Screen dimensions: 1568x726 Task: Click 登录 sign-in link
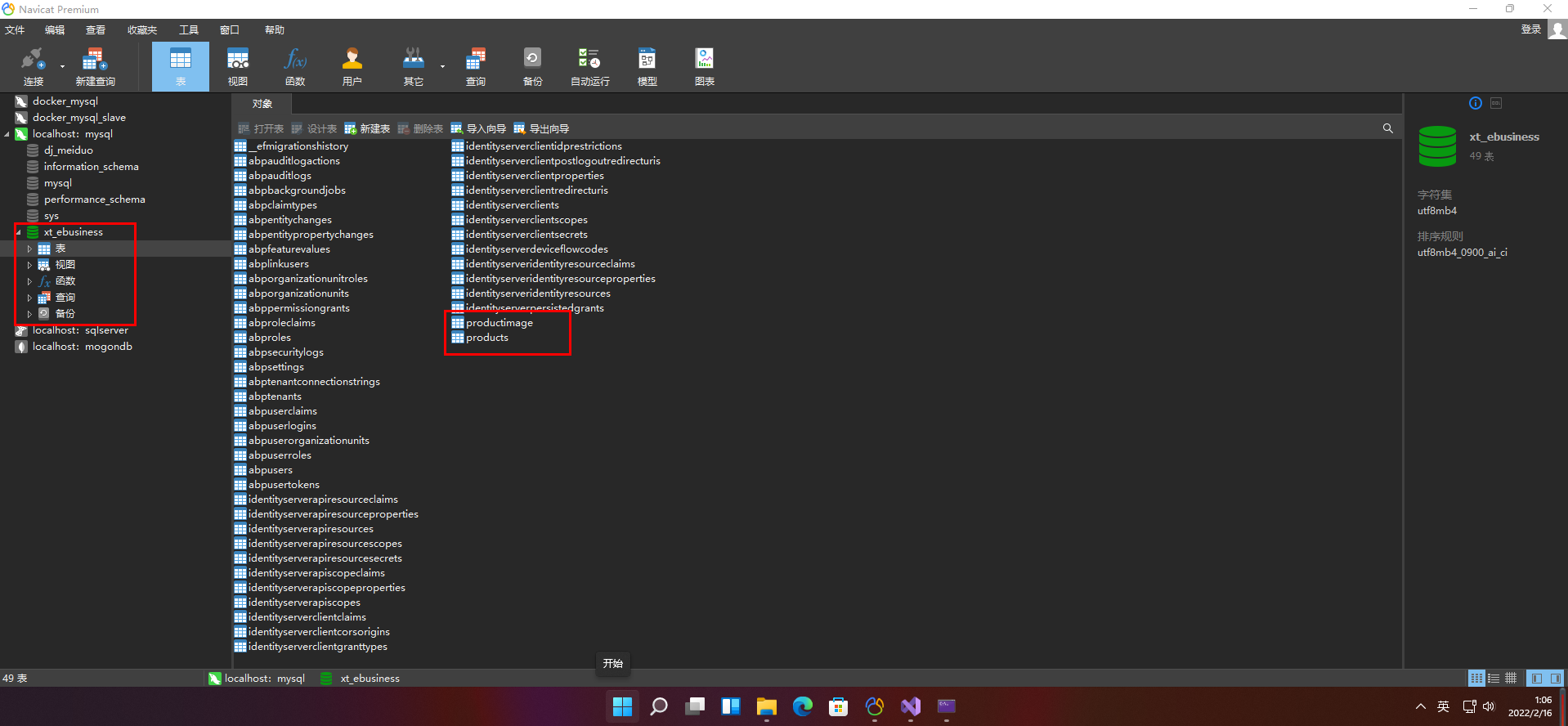pos(1530,29)
